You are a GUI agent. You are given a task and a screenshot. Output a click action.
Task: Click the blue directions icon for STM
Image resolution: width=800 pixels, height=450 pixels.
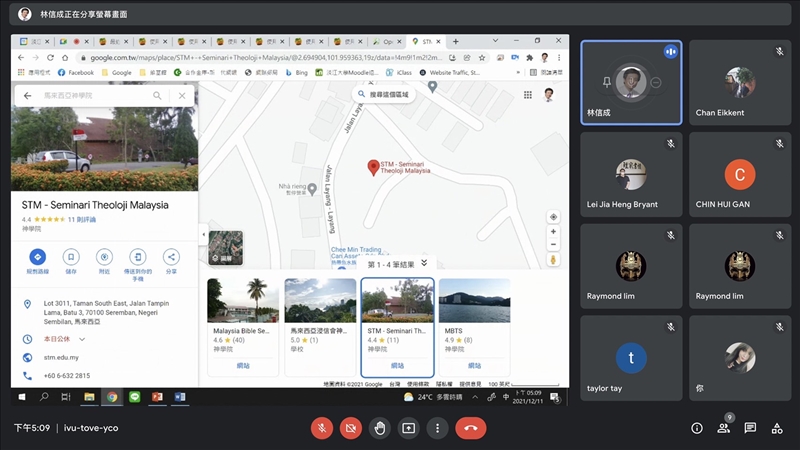(x=37, y=257)
